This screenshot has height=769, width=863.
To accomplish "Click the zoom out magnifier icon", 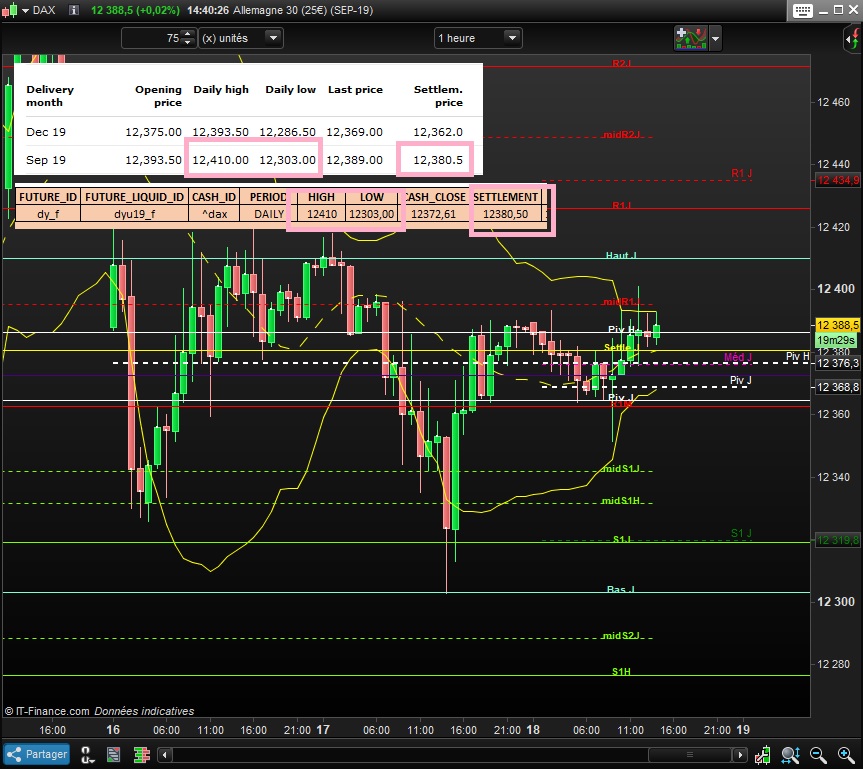I will point(818,755).
